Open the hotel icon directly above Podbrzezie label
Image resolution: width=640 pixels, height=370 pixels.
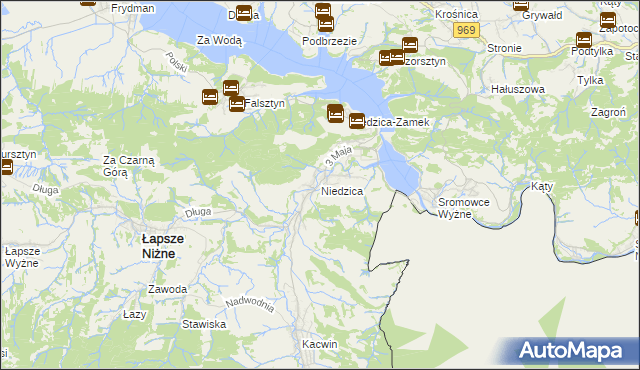pos(326,24)
